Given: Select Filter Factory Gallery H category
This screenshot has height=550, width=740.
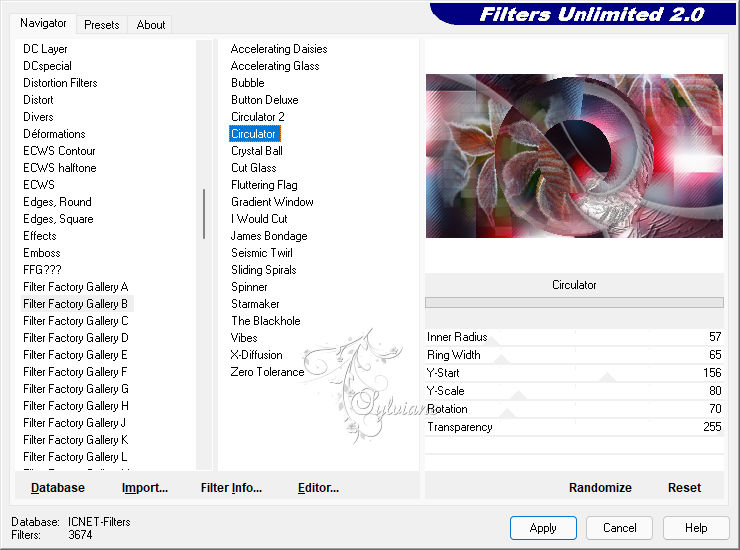Looking at the screenshot, I should point(76,406).
